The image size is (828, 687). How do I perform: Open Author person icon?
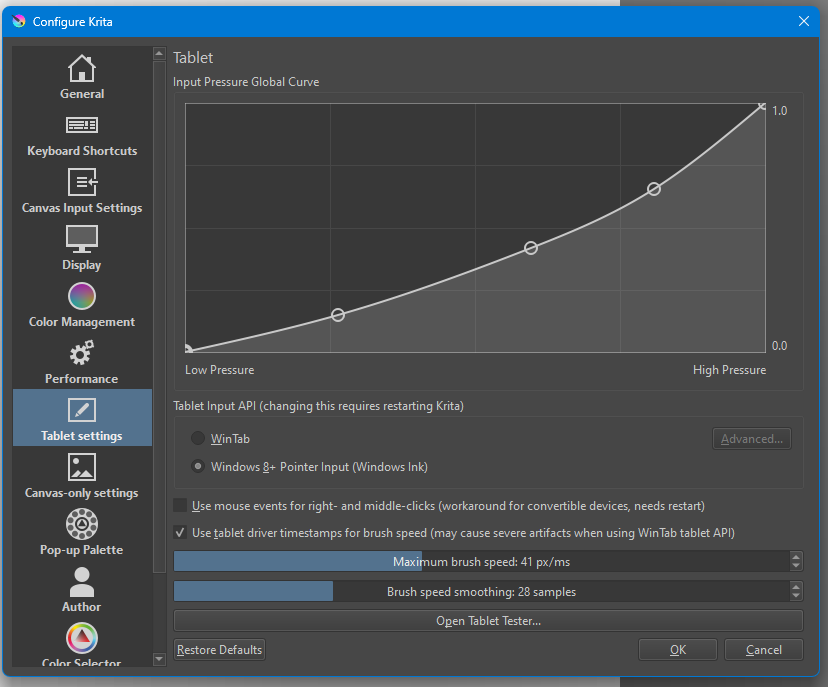[82, 582]
